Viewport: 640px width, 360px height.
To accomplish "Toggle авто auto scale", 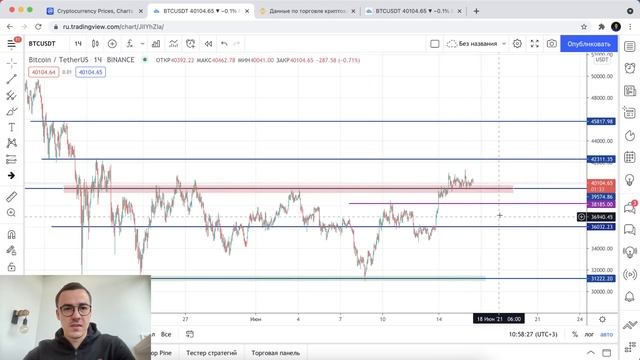I will (606, 334).
